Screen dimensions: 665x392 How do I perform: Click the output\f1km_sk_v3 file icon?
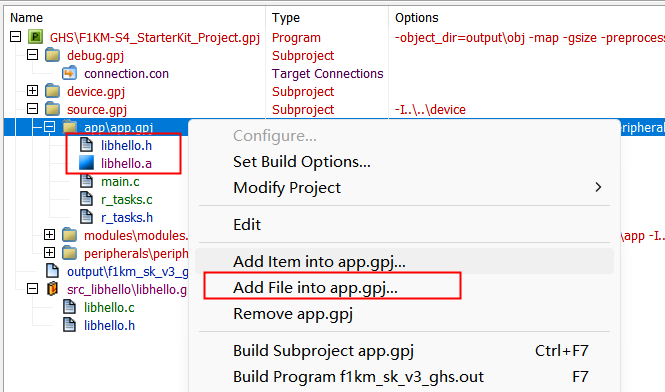coord(53,271)
